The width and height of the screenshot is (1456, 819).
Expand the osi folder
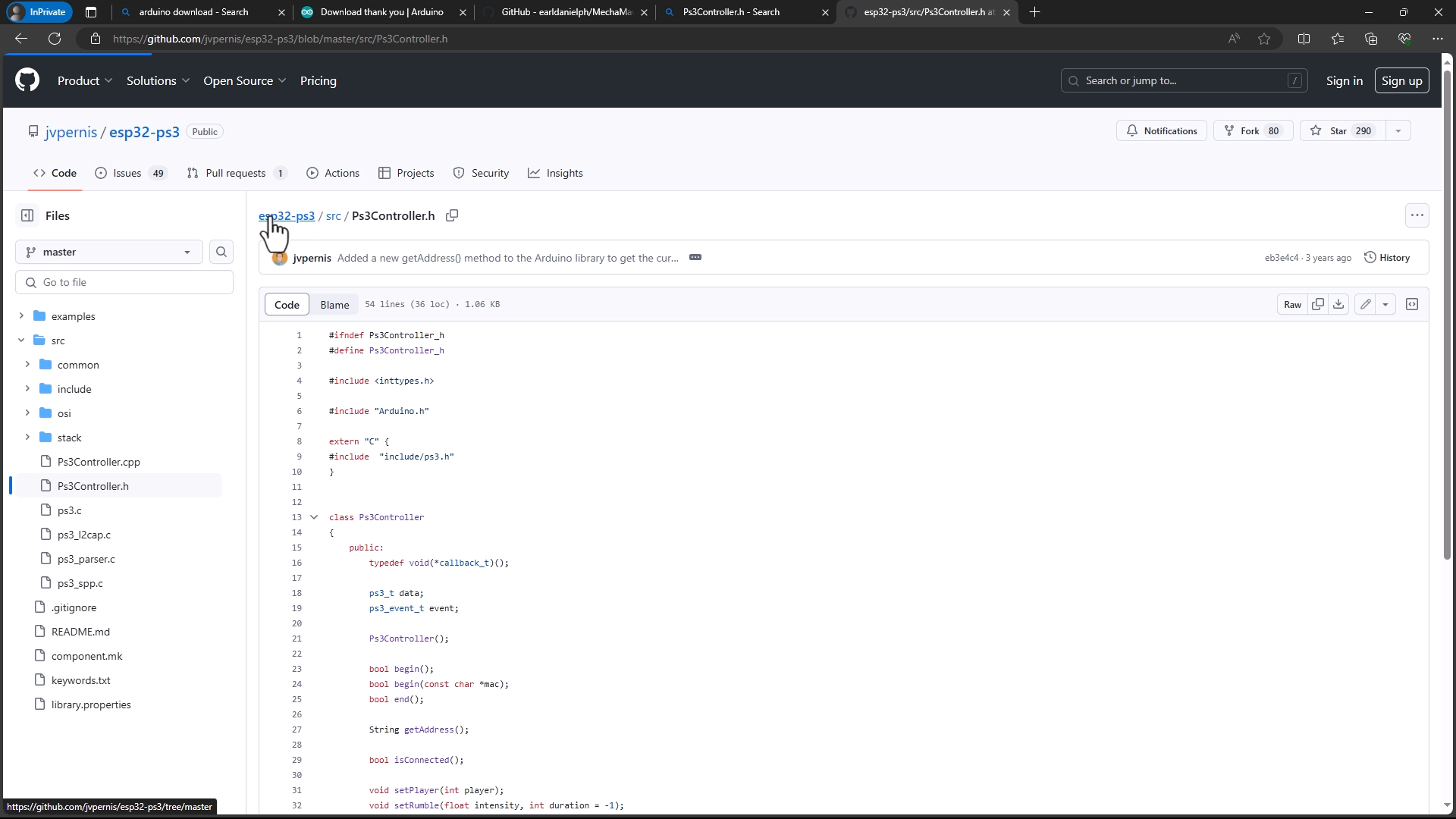[x=27, y=413]
